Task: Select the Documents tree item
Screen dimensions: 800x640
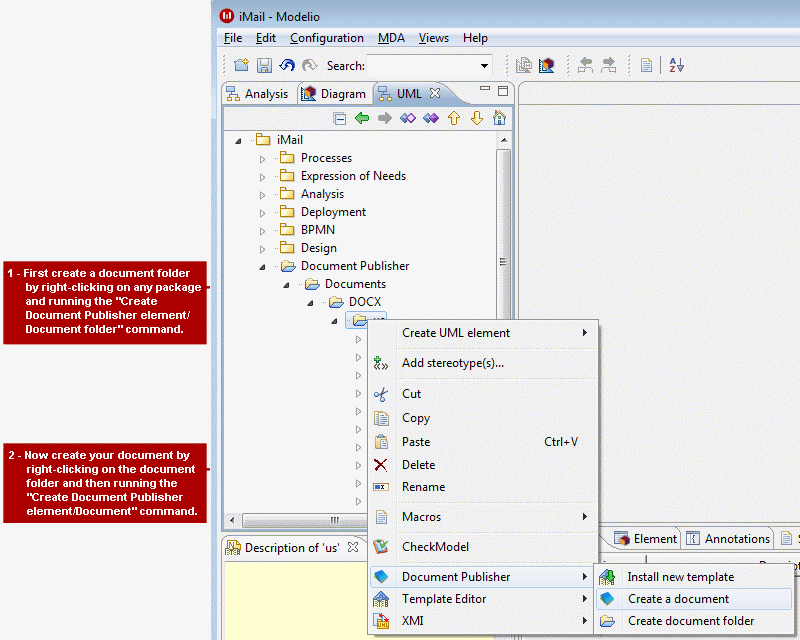Action: pyautogui.click(x=355, y=284)
